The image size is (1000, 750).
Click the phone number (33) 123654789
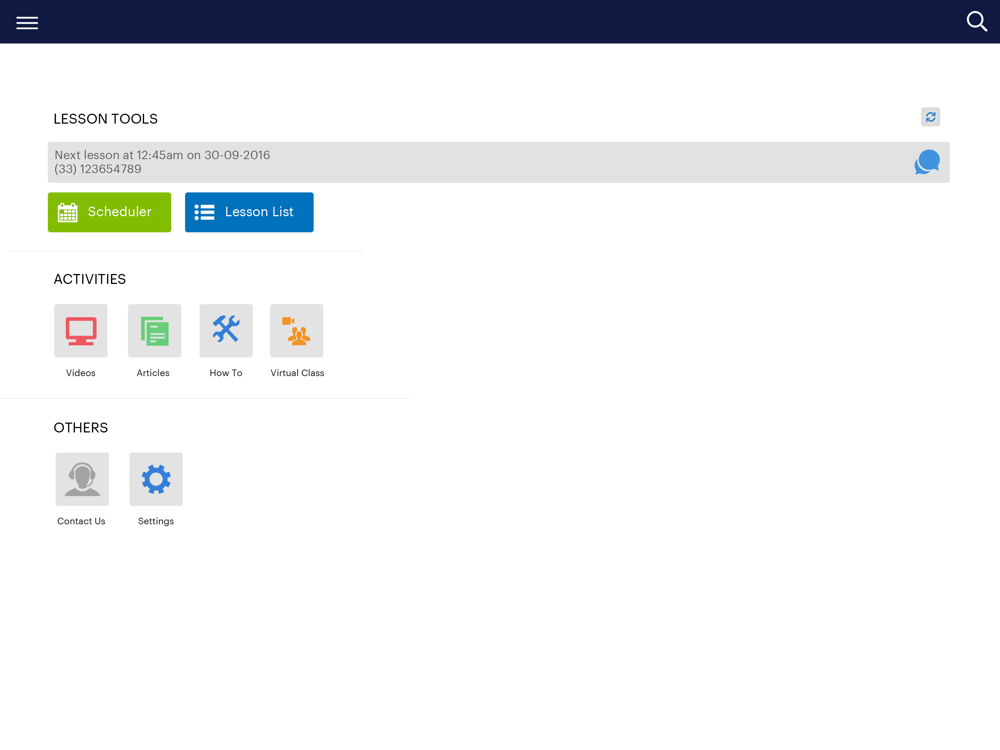98,169
